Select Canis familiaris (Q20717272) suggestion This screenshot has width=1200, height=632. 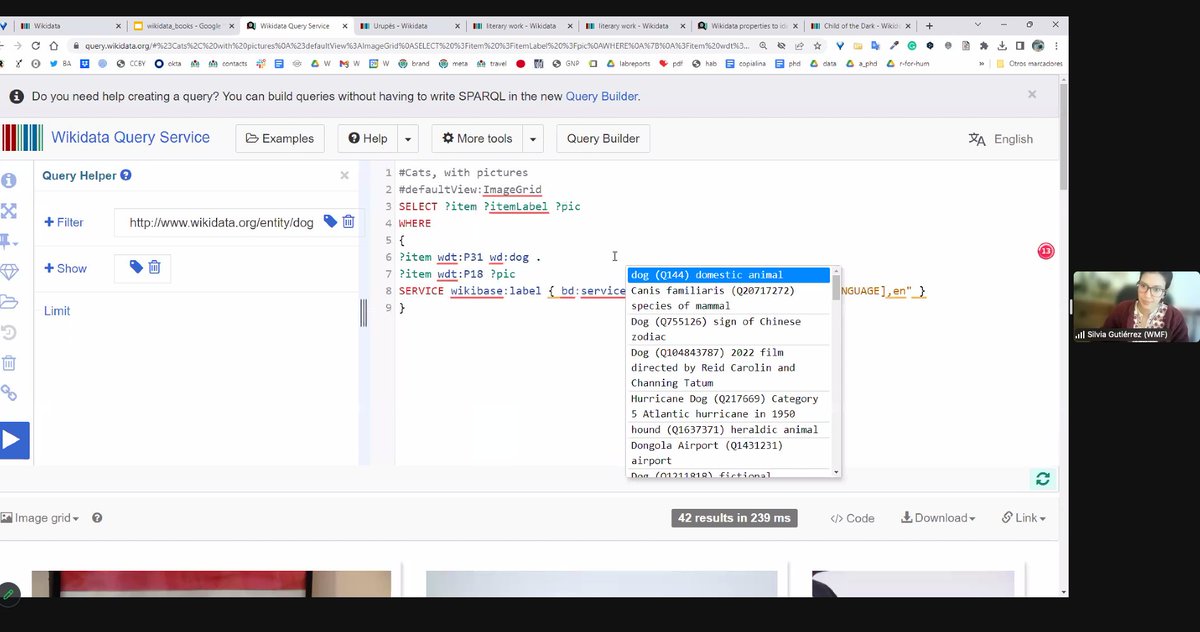(x=729, y=298)
